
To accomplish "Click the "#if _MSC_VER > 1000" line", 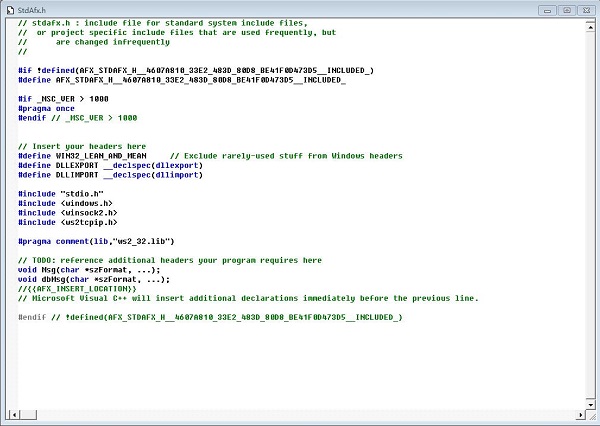I will [x=63, y=99].
